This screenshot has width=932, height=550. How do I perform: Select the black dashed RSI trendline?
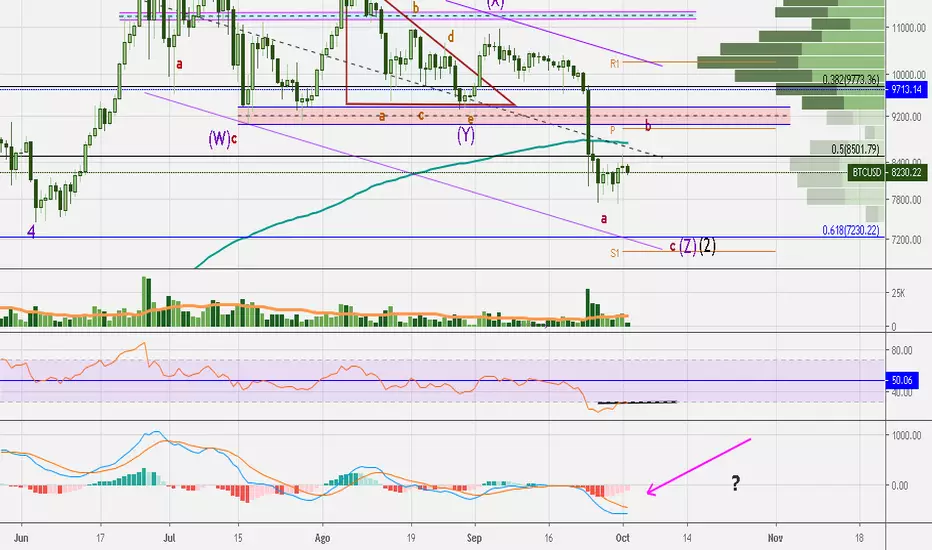637,403
